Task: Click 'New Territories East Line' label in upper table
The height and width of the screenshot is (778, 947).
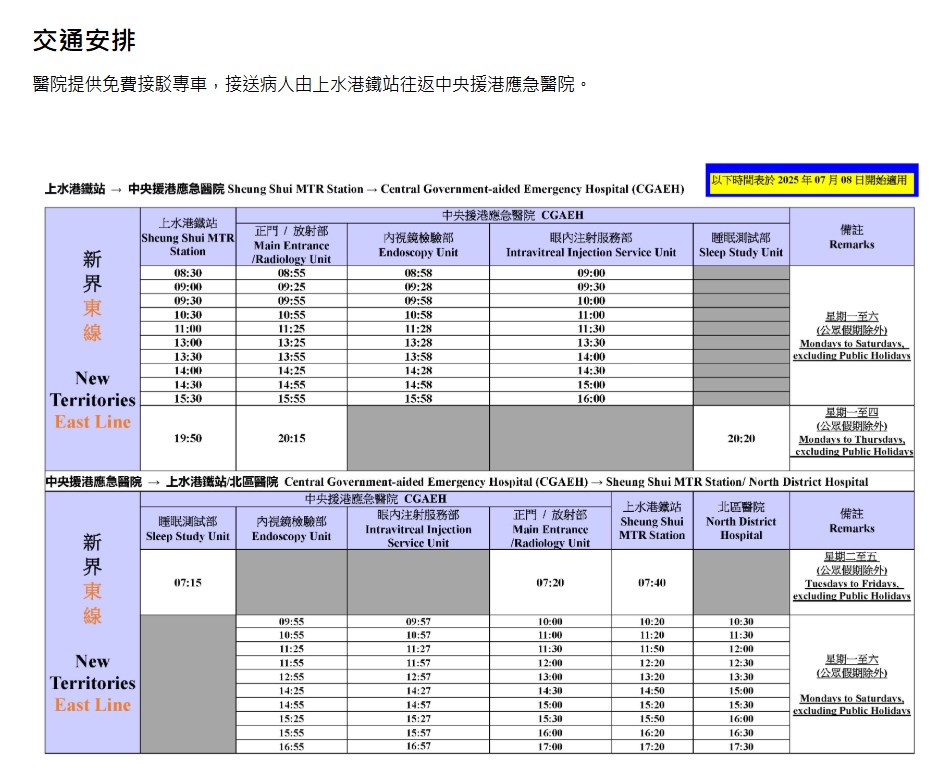Action: tap(92, 400)
